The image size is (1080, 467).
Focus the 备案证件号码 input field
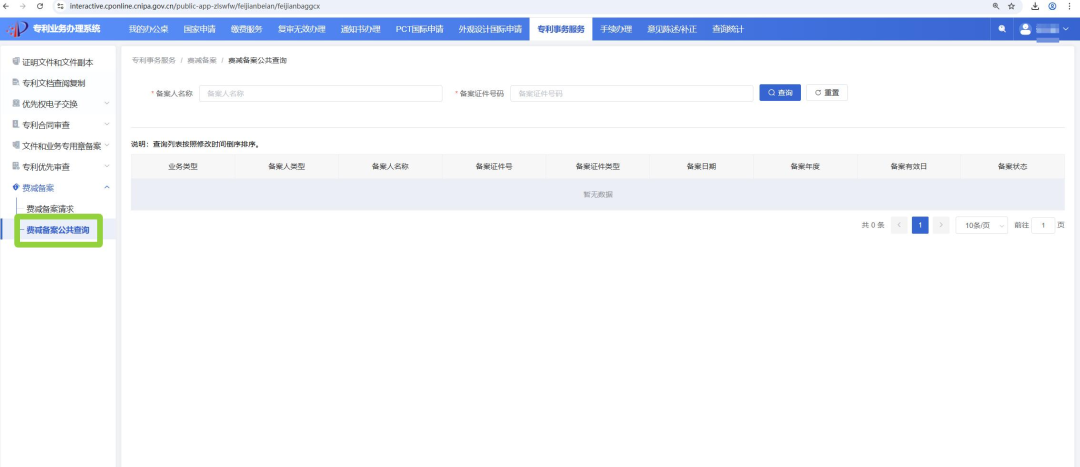click(x=632, y=93)
